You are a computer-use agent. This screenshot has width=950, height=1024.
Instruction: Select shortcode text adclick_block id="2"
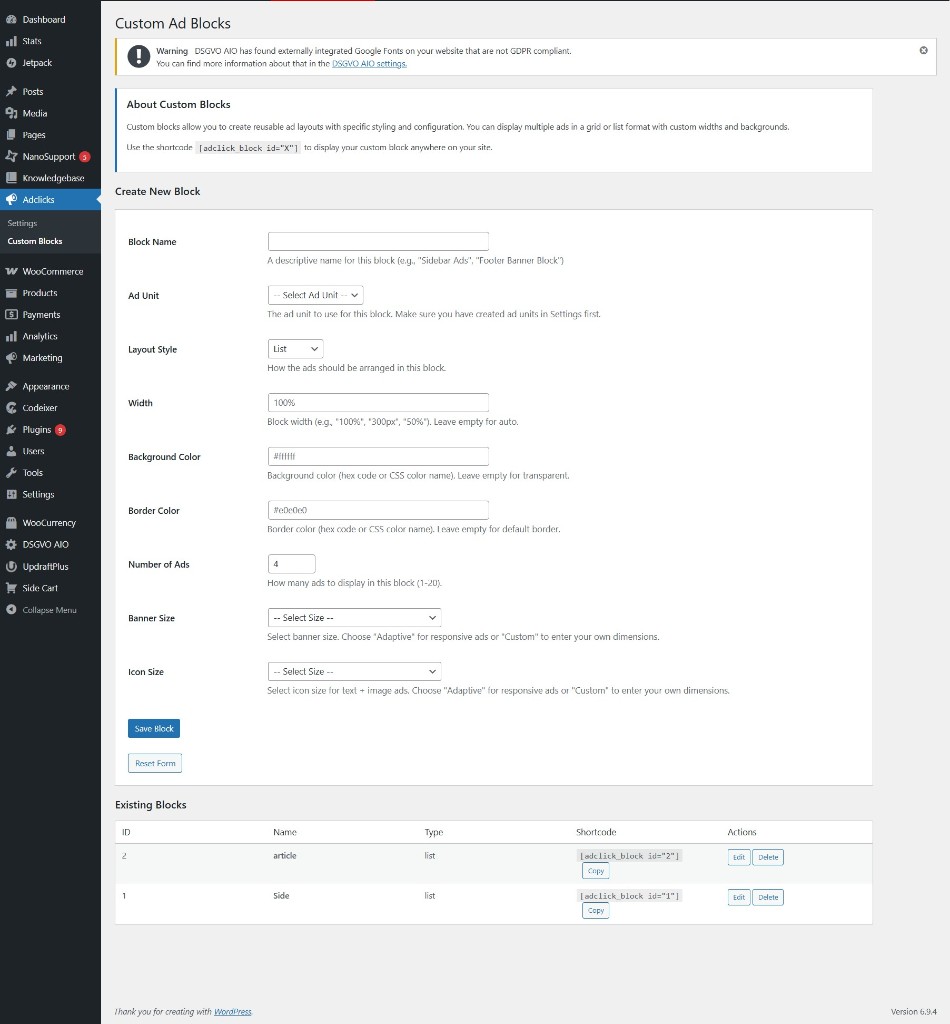[x=629, y=856]
